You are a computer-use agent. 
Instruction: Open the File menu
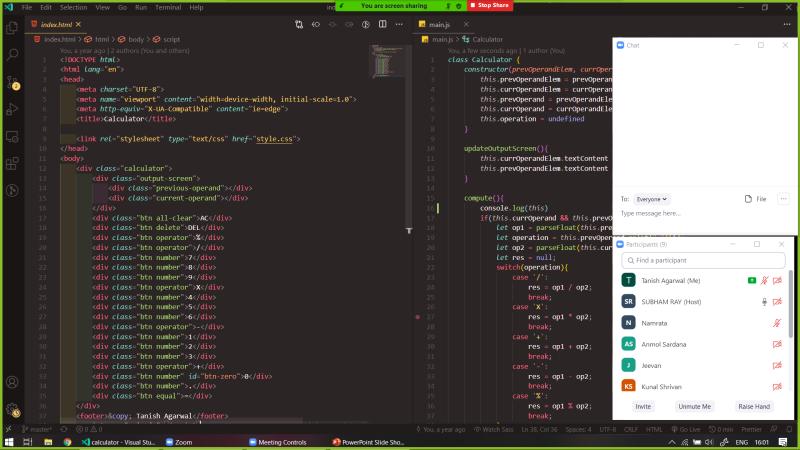(27, 7)
